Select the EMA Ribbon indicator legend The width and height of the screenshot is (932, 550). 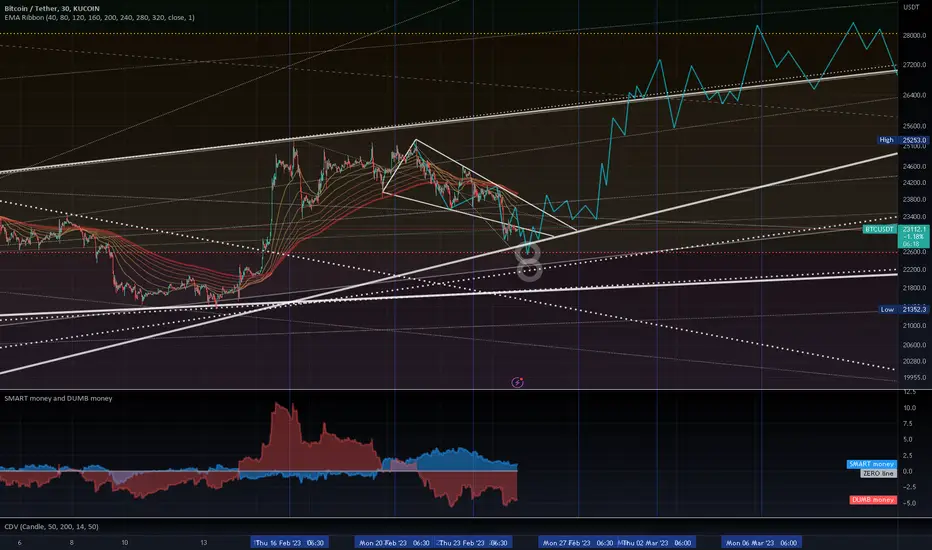(99, 18)
